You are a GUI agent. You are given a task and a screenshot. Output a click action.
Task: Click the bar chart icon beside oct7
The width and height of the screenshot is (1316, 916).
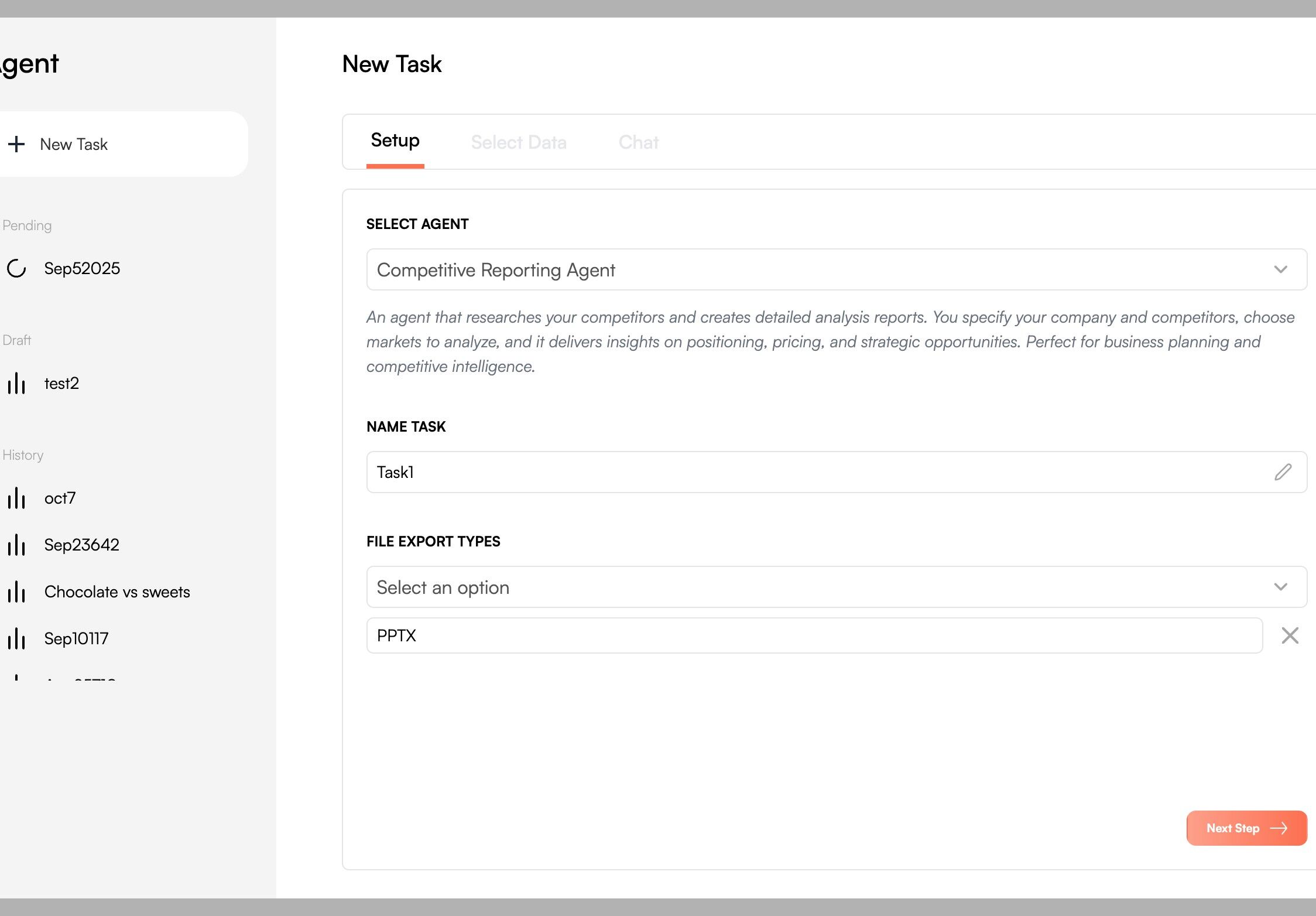16,498
